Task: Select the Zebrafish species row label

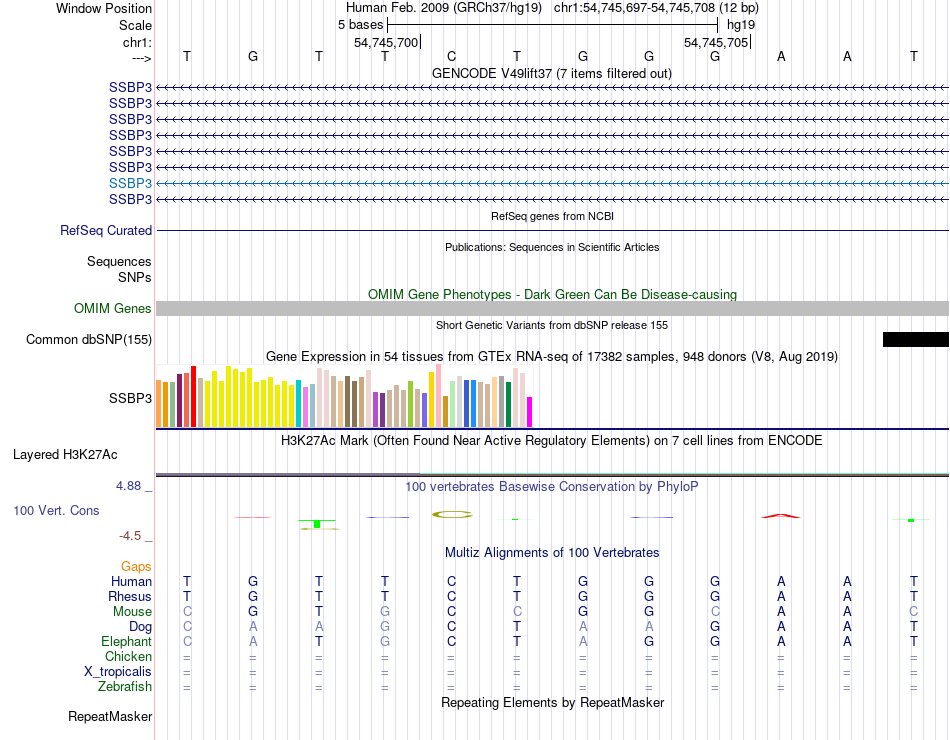Action: [125, 687]
